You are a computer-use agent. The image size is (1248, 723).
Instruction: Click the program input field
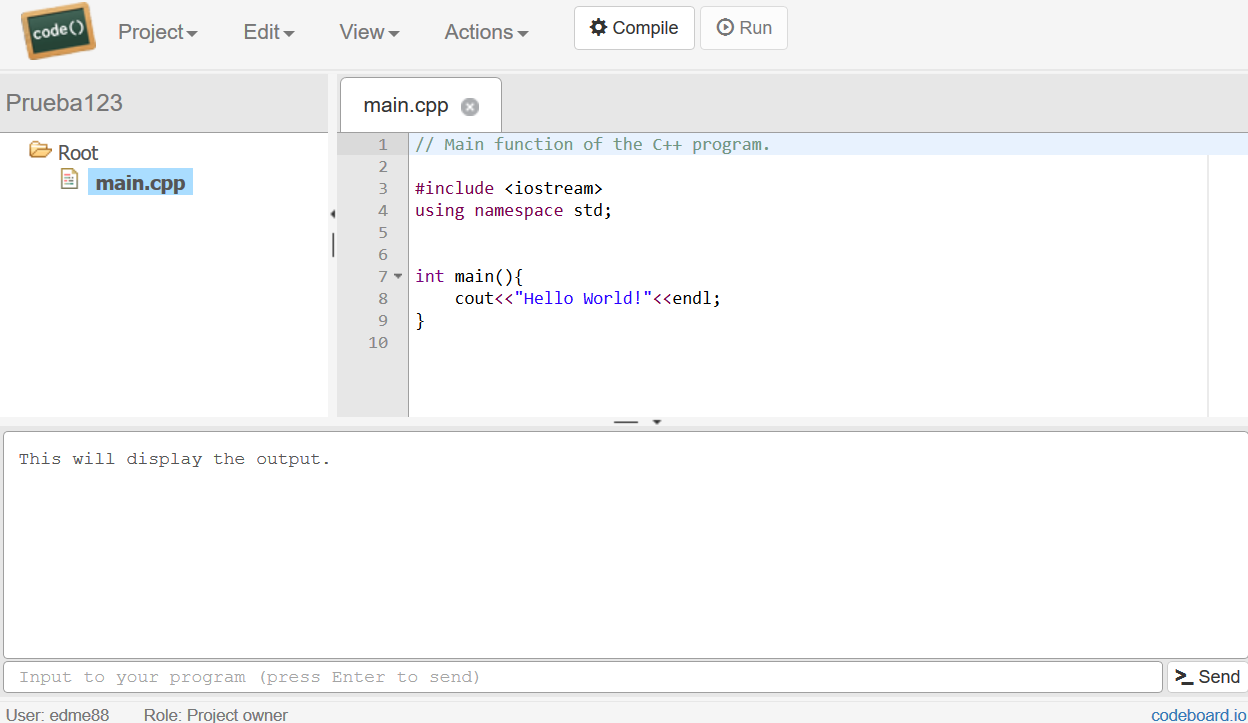coord(580,677)
